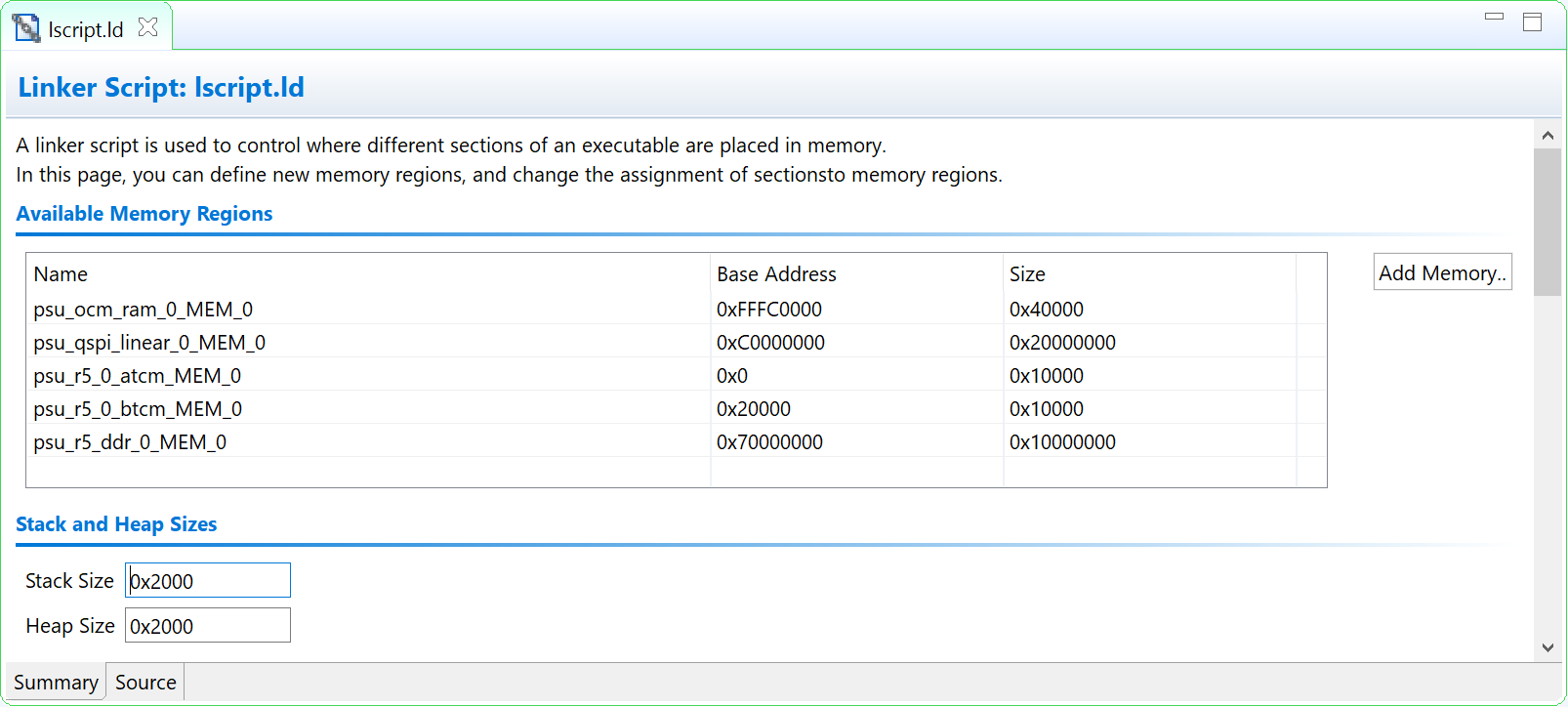The width and height of the screenshot is (1568, 707).
Task: Switch to the Summary tab
Action: coord(56,683)
